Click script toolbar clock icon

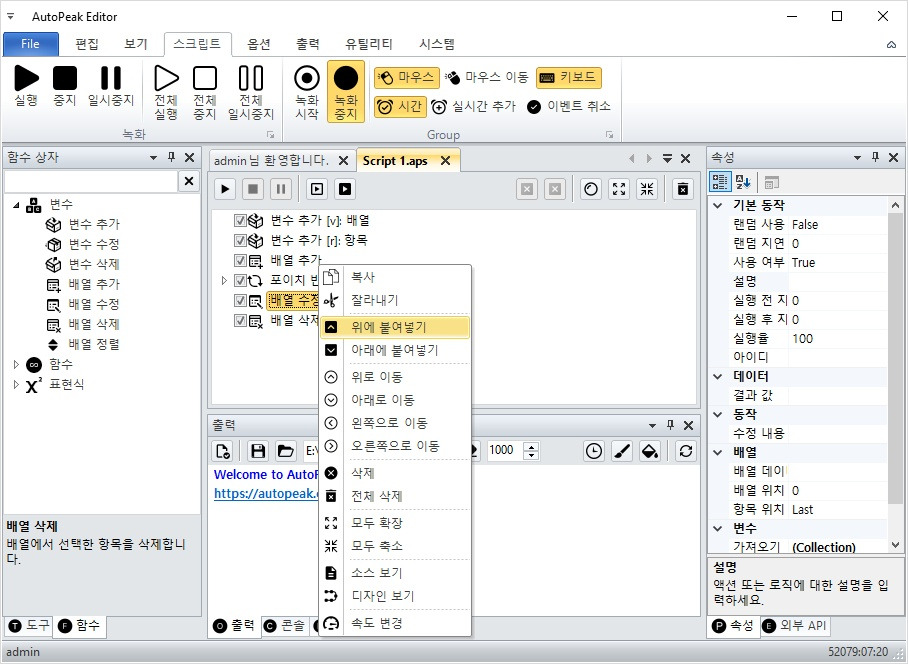click(591, 189)
